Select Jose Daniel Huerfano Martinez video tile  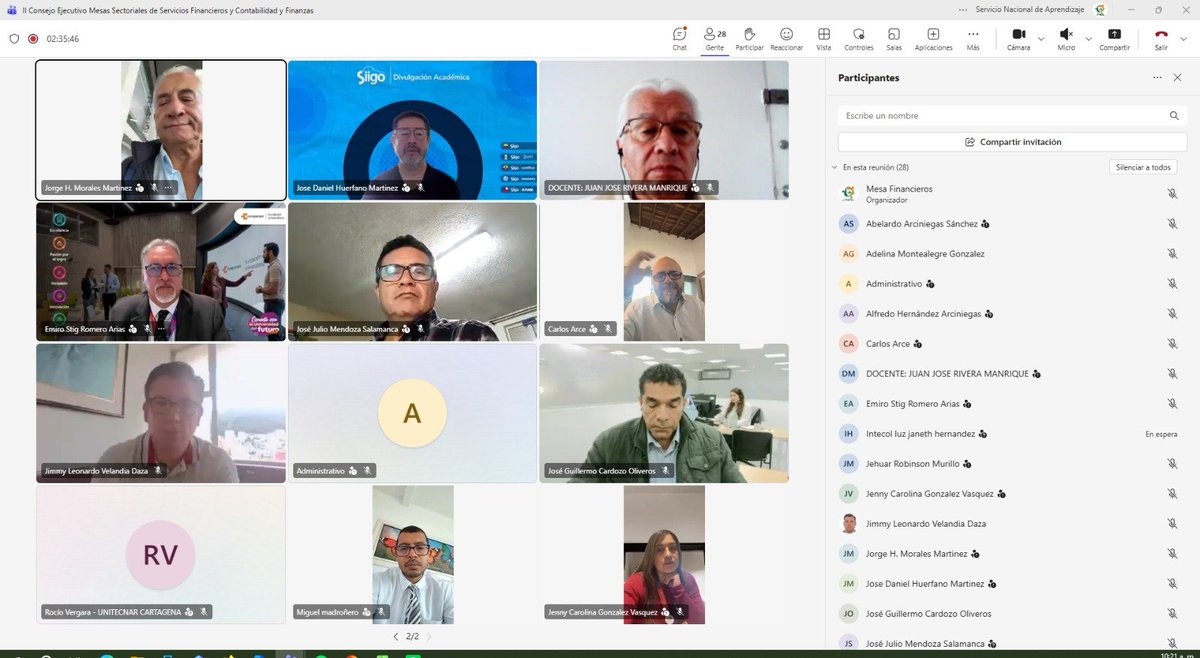412,130
